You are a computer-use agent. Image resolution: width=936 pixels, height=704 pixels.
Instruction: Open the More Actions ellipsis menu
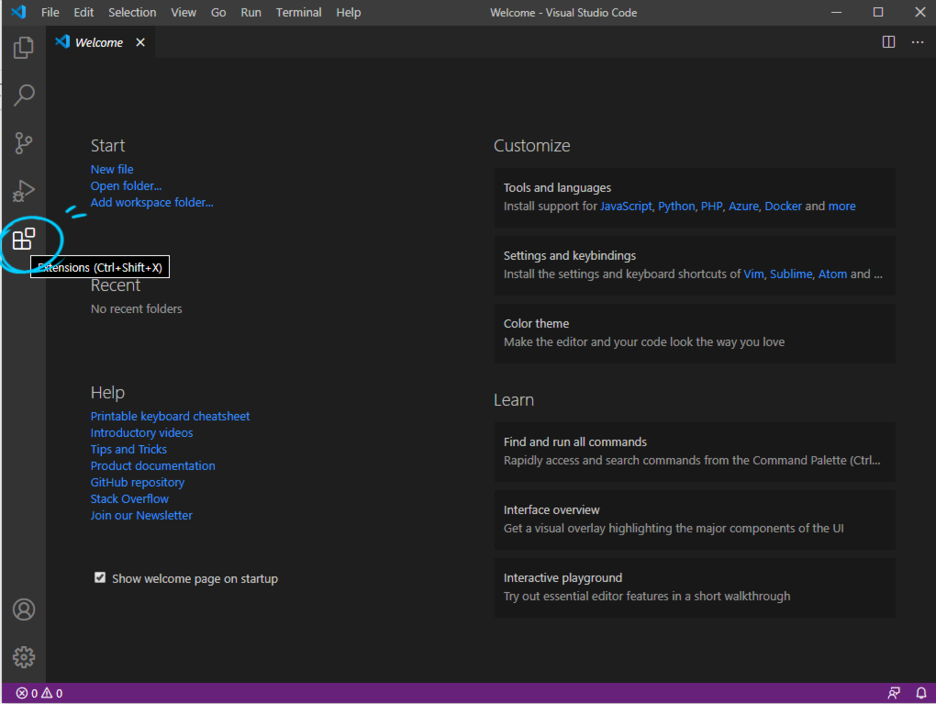pos(917,42)
